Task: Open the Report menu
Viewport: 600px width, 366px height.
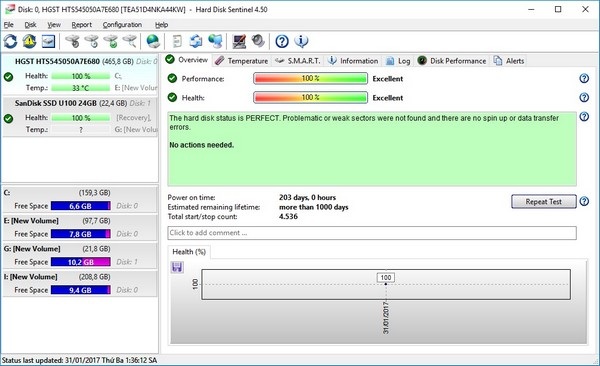Action: click(x=82, y=25)
